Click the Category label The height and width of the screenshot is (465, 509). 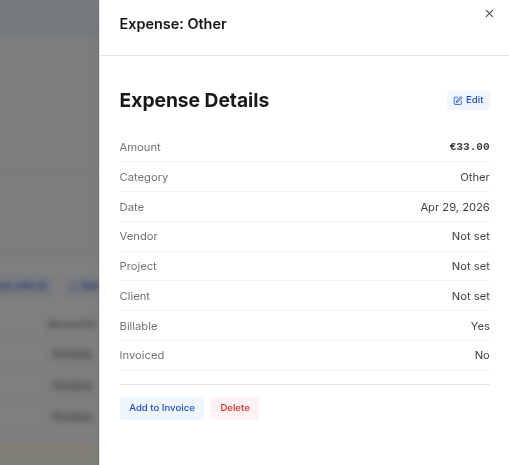144,177
